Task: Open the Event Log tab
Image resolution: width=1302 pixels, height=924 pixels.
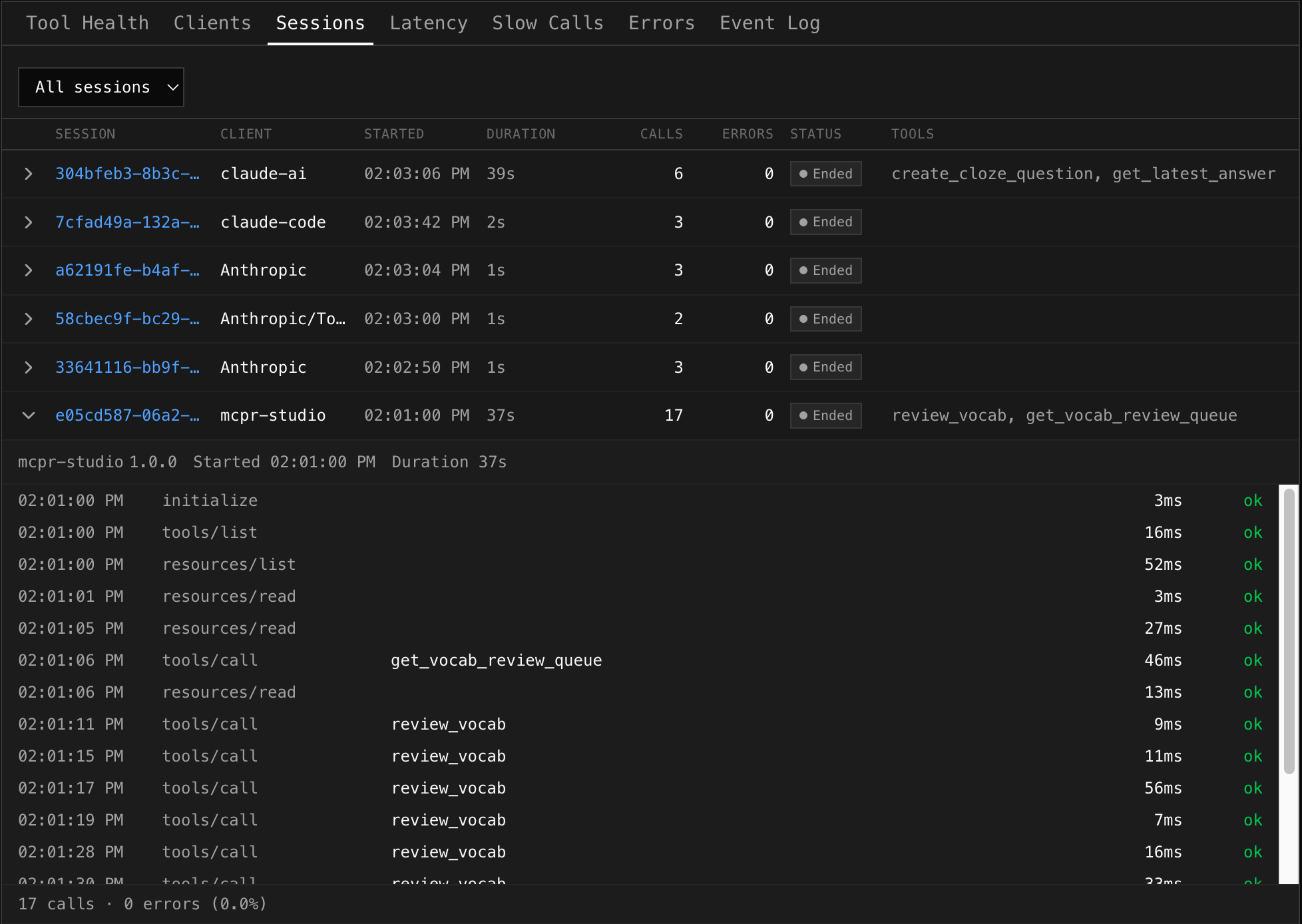Action: click(x=769, y=23)
